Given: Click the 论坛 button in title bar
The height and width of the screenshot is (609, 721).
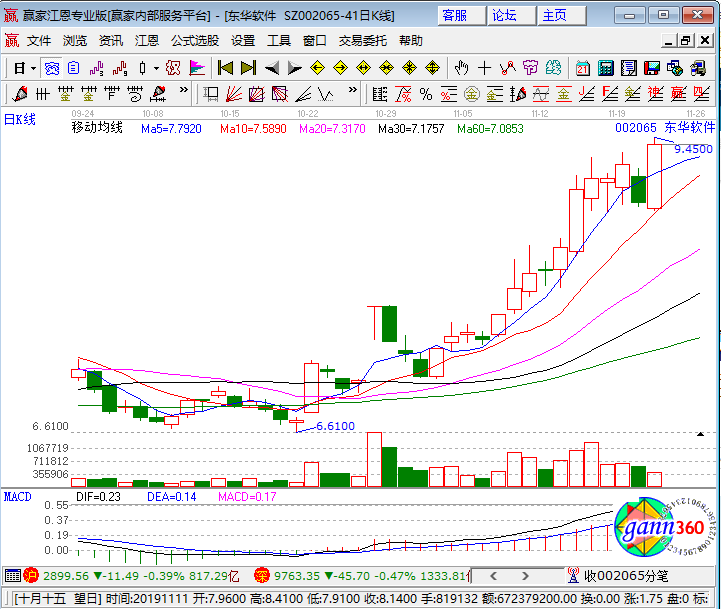Looking at the screenshot, I should coord(511,16).
